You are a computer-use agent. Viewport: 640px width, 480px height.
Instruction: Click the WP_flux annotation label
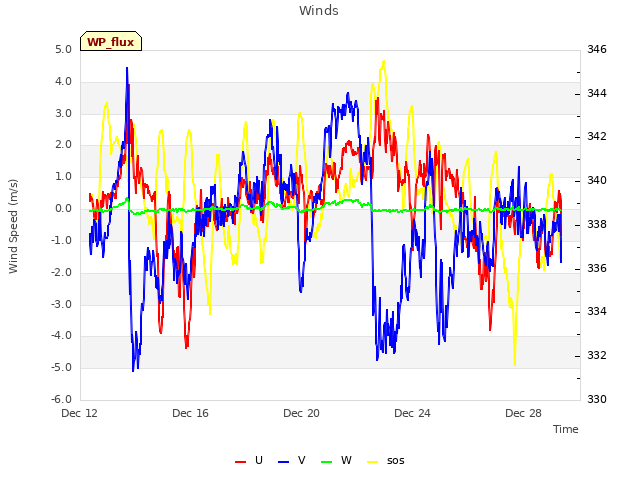[111, 42]
